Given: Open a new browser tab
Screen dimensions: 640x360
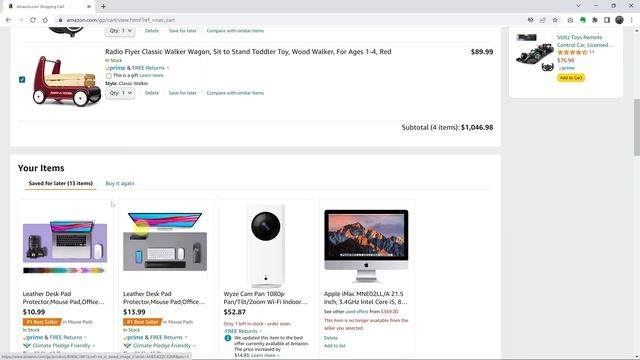Looking at the screenshot, I should pyautogui.click(x=103, y=7).
